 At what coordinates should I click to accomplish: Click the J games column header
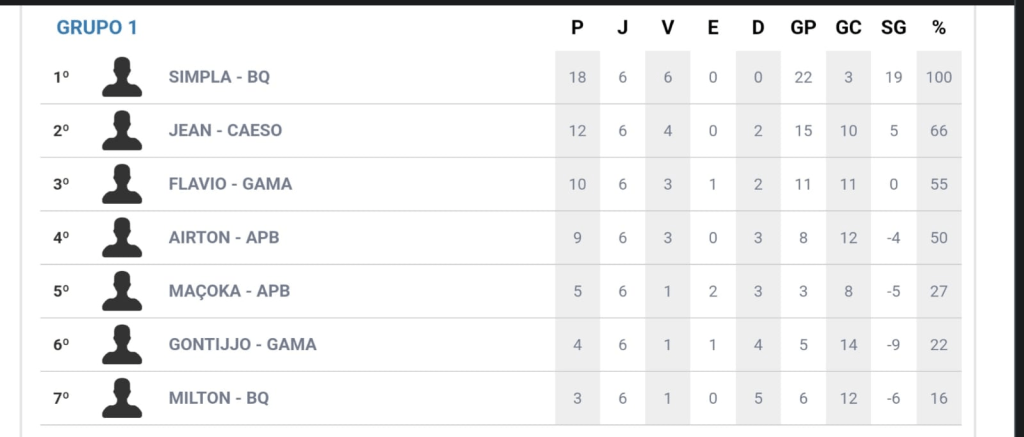[x=622, y=28]
